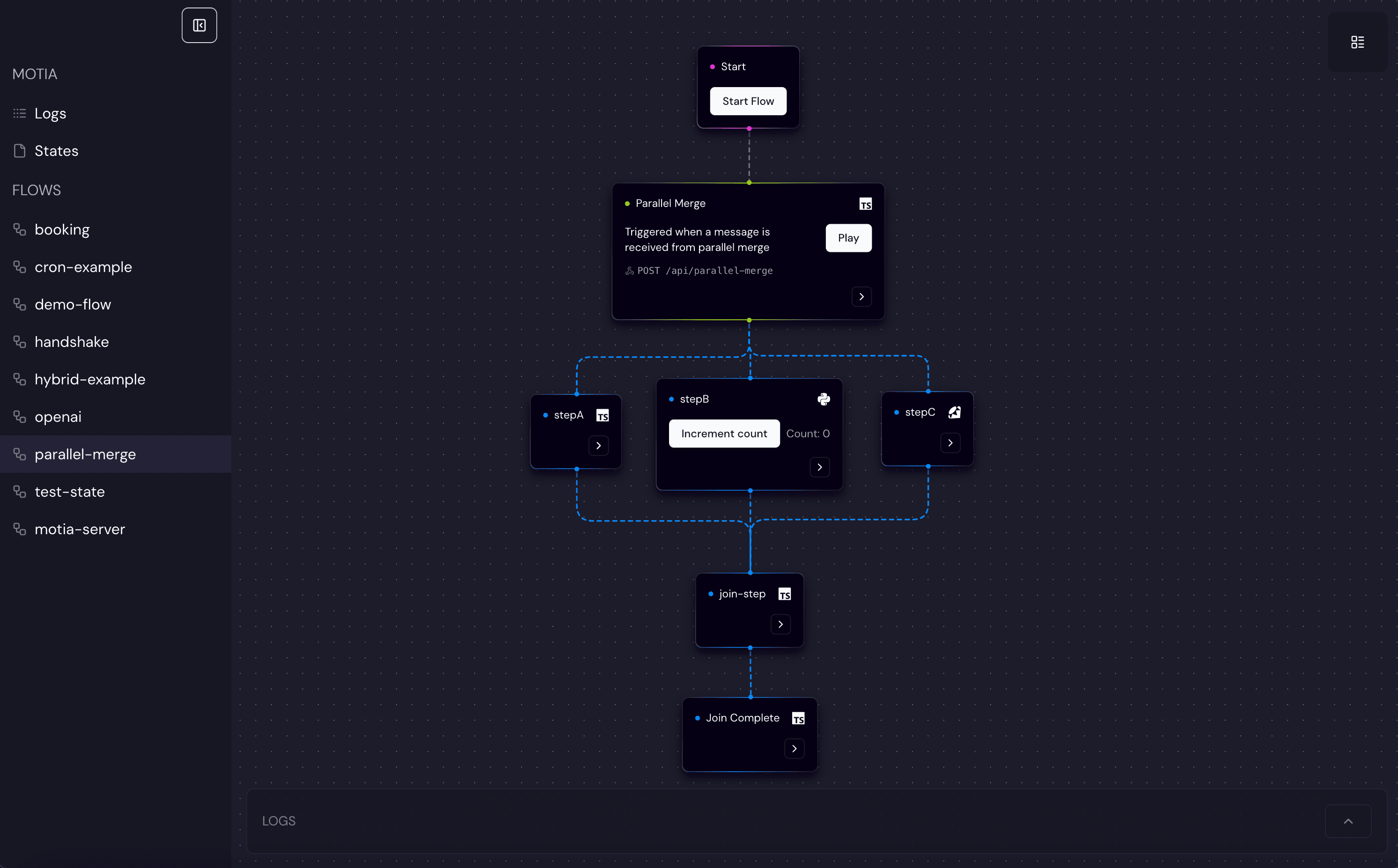Screen dimensions: 1398x868
Task: Open the Logs page in the sidebar
Action: (x=50, y=114)
